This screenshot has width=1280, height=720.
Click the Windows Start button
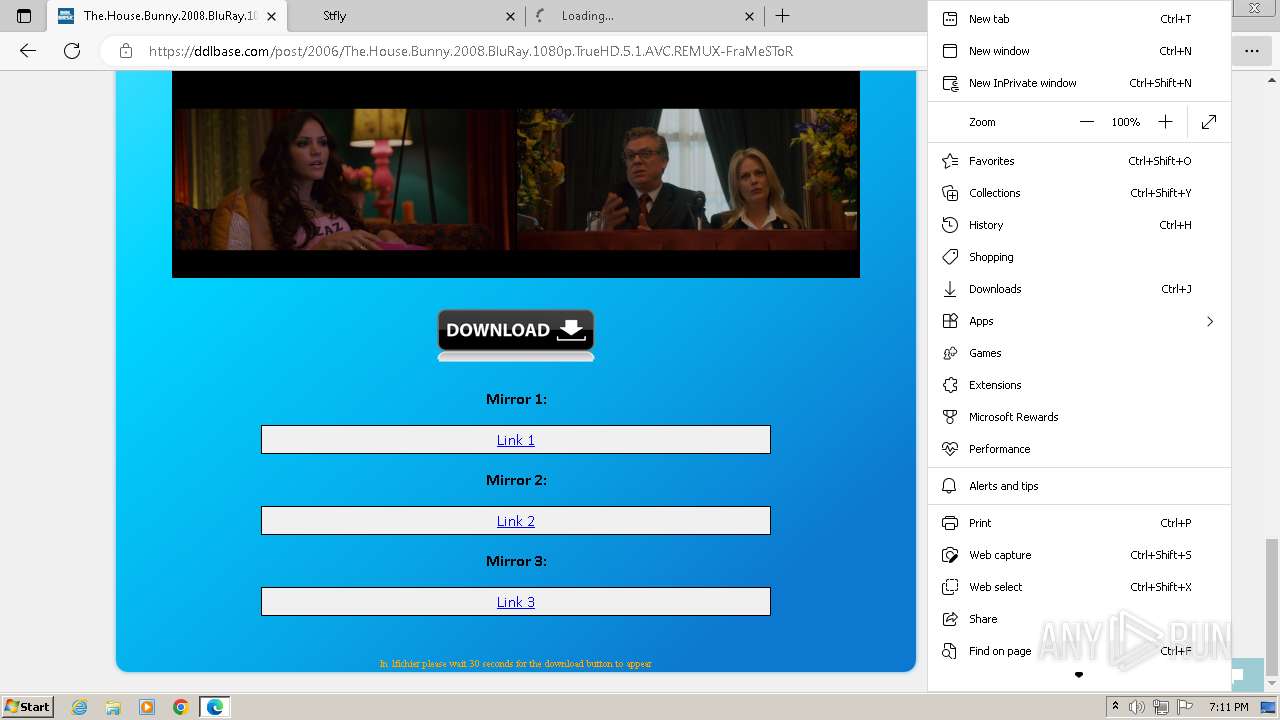pyautogui.click(x=27, y=707)
